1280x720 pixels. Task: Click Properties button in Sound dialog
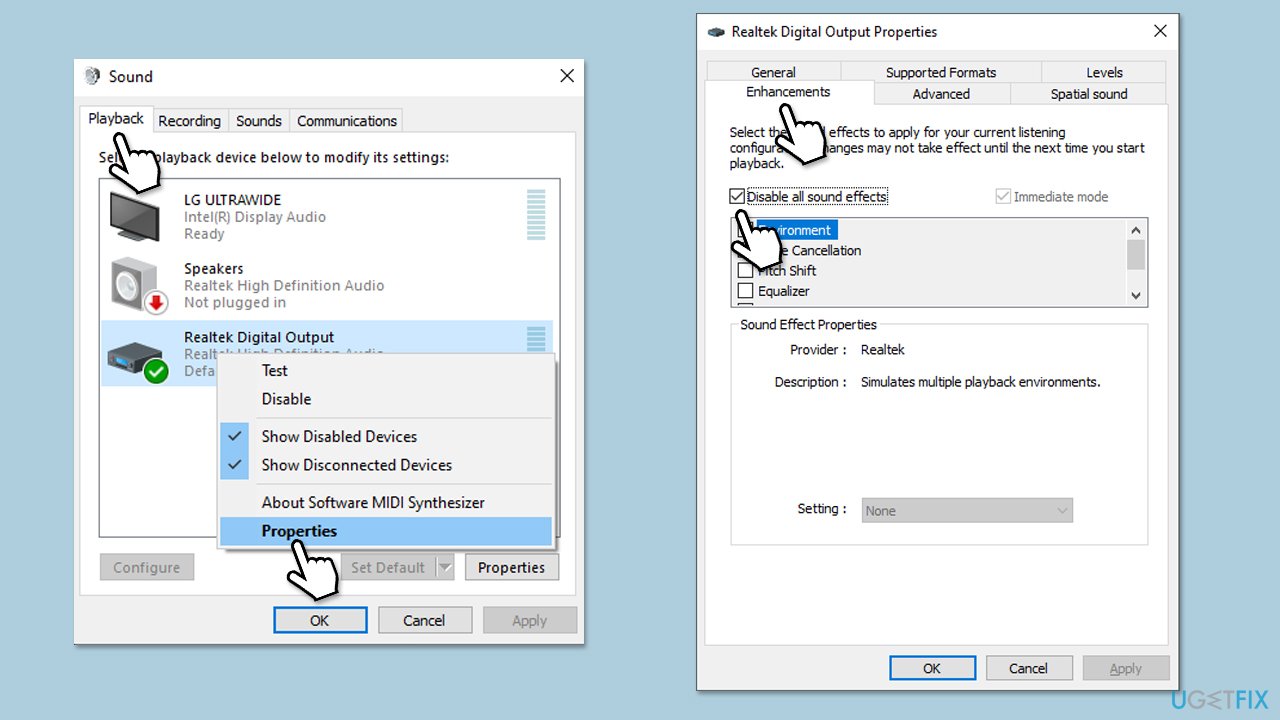511,567
